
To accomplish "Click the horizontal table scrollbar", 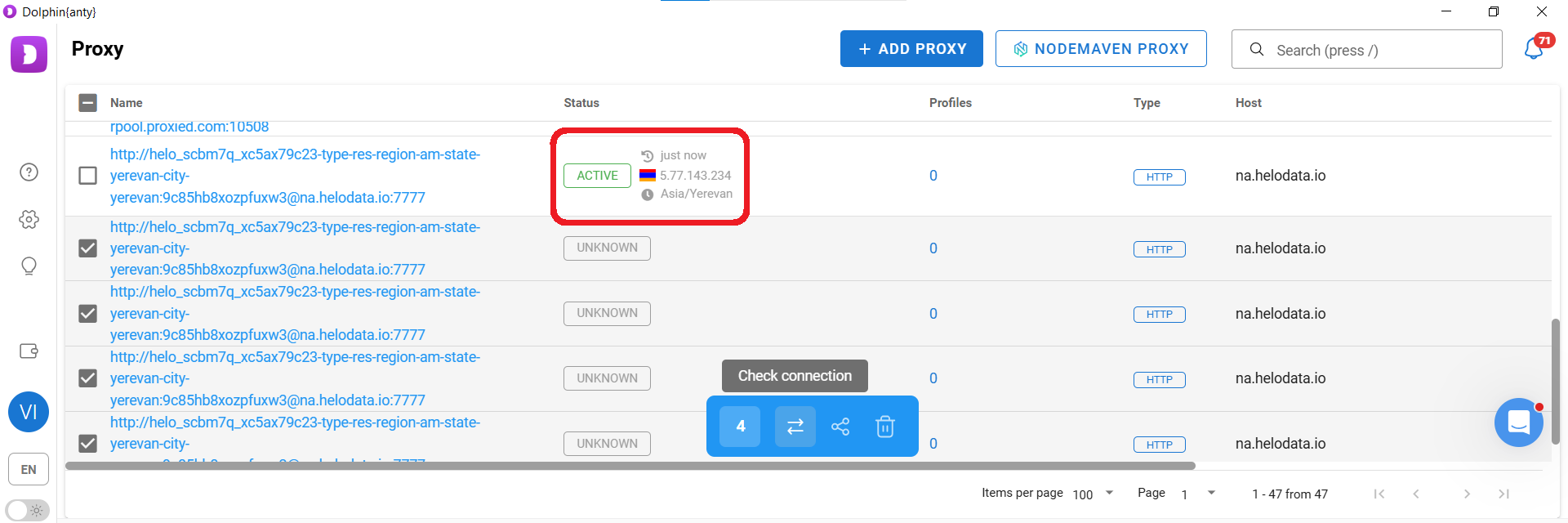I will pos(630,466).
